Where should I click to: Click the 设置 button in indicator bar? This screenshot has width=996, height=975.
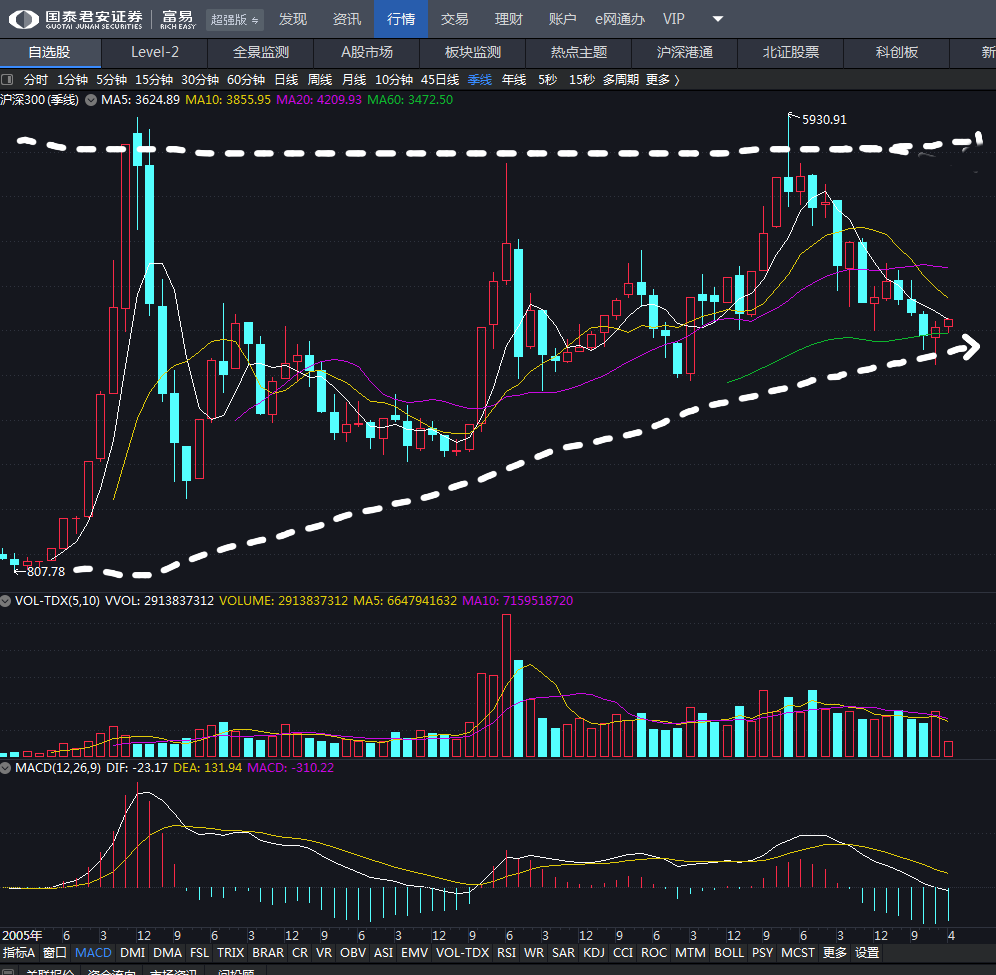(x=867, y=953)
